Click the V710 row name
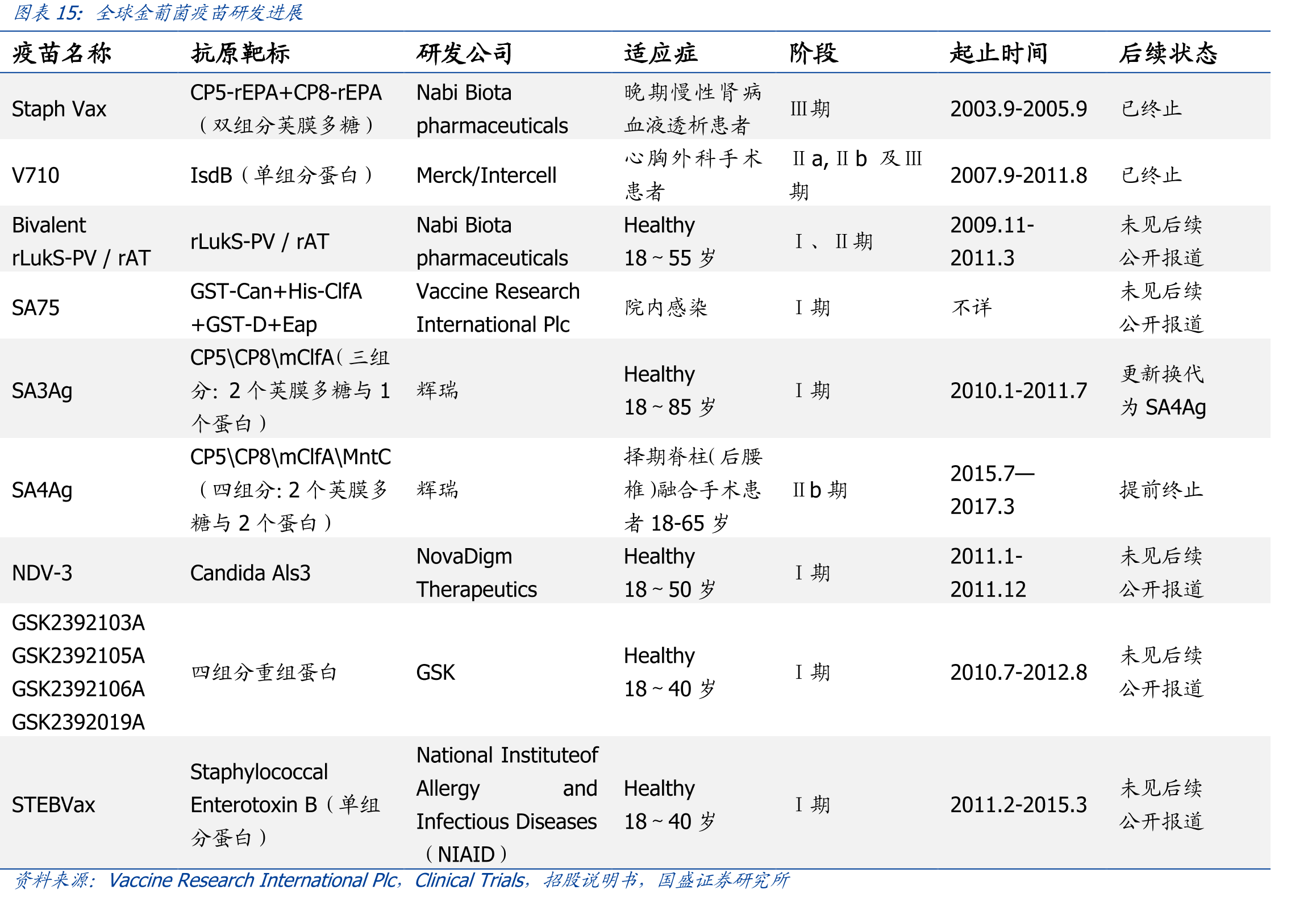The image size is (1316, 898). (x=35, y=176)
